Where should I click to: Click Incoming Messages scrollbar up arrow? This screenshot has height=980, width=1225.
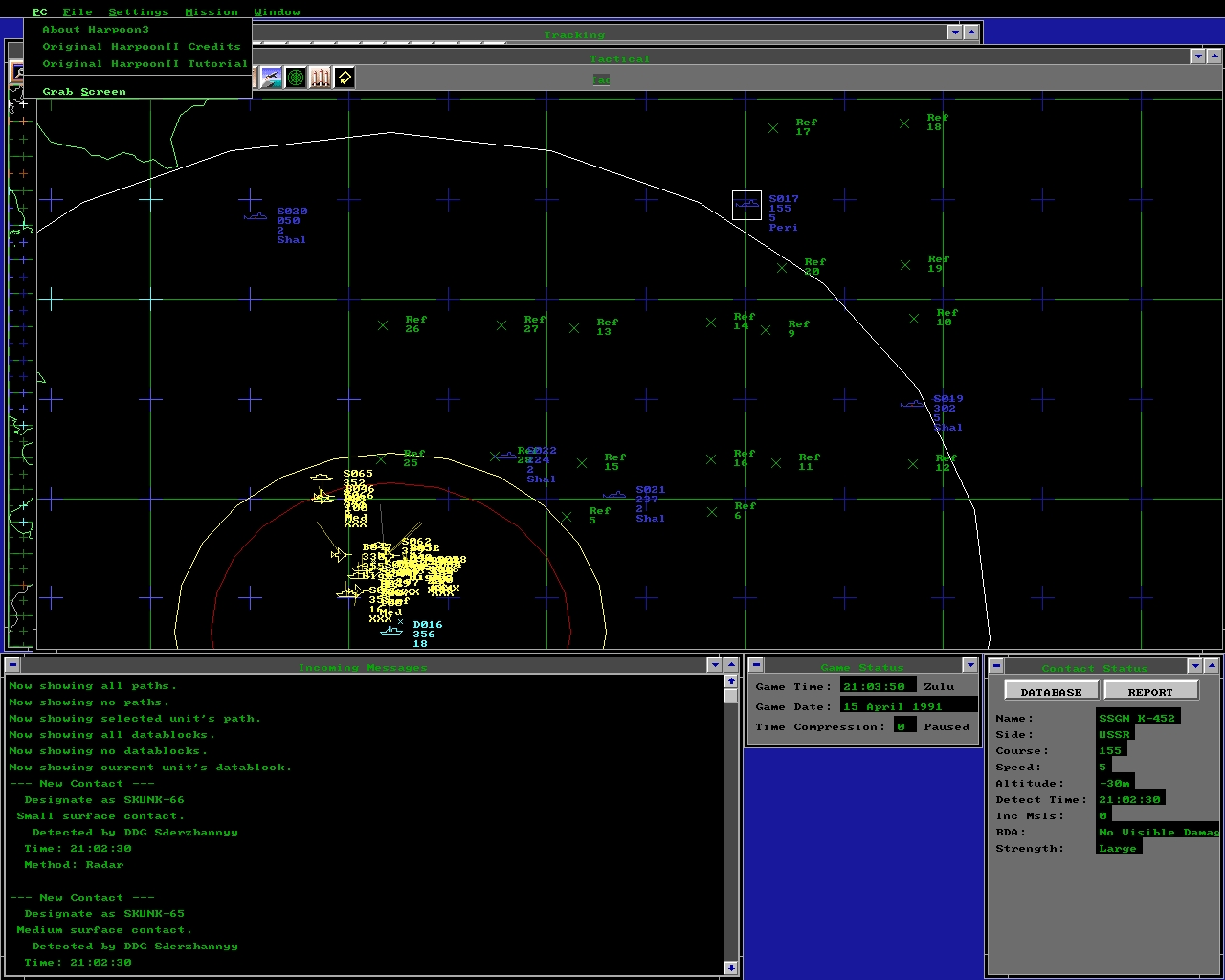731,681
